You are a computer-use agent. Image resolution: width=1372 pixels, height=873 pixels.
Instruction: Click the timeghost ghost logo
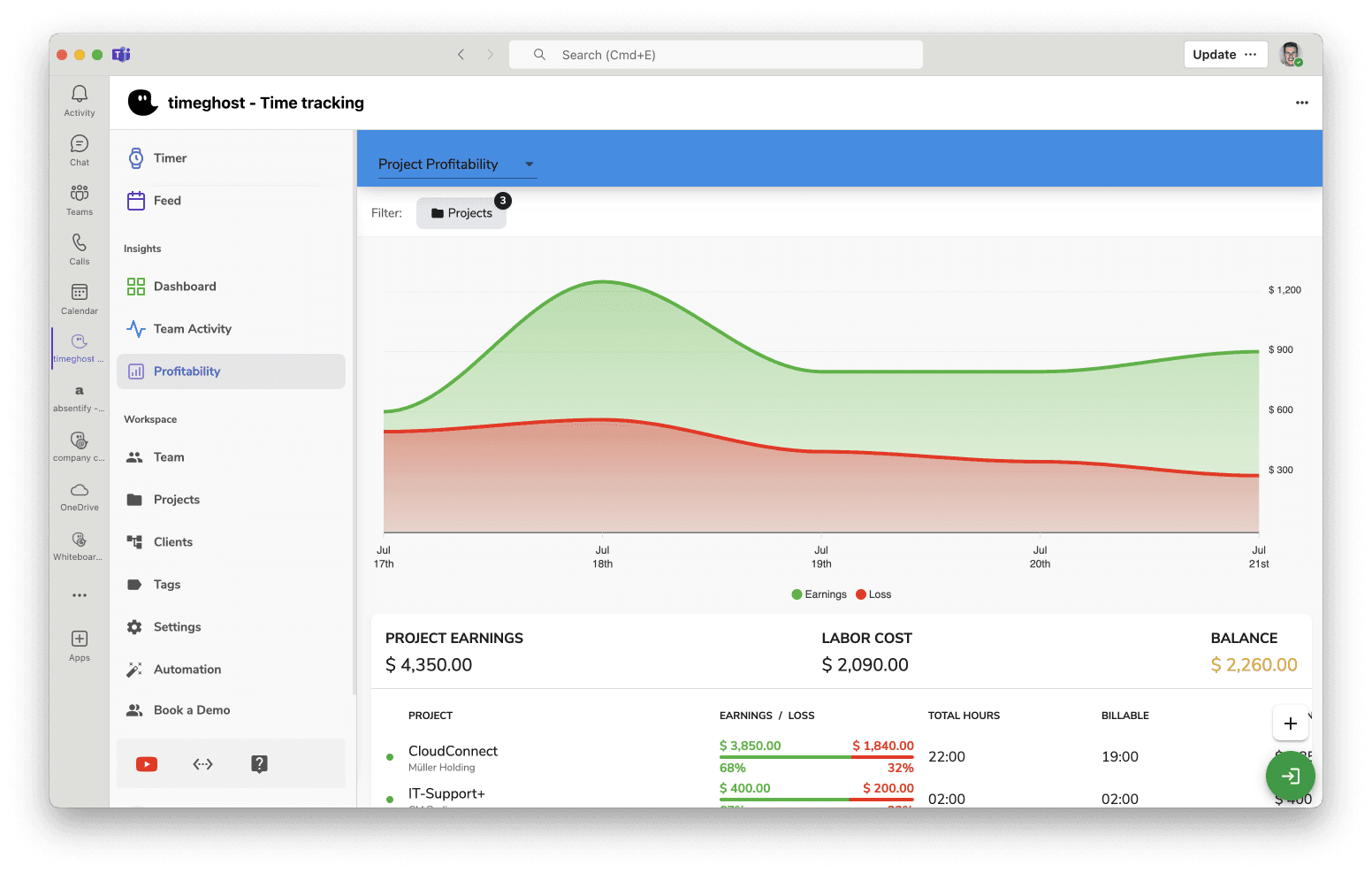(x=142, y=103)
